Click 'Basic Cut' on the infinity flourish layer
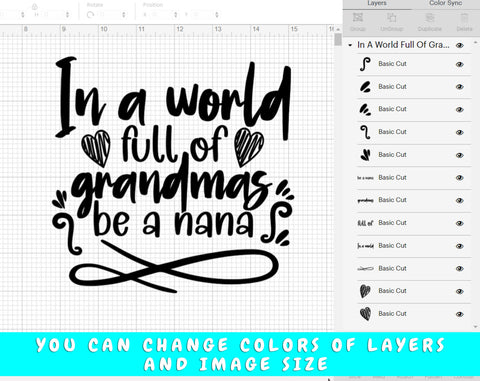Image resolution: width=480 pixels, height=381 pixels. point(392,268)
